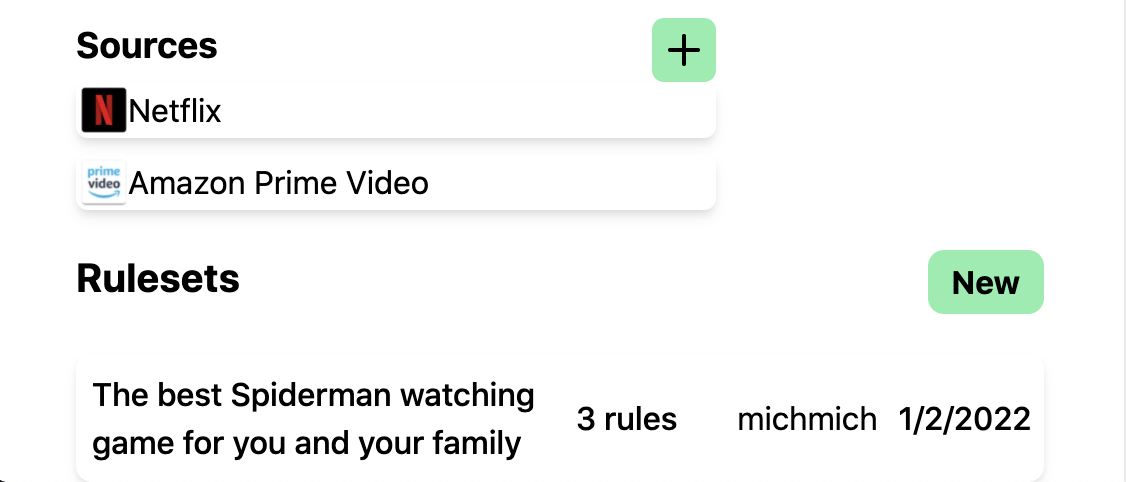Select the Amazon Prime Video source name
Screen dimensions: 1126x482
coord(278,183)
